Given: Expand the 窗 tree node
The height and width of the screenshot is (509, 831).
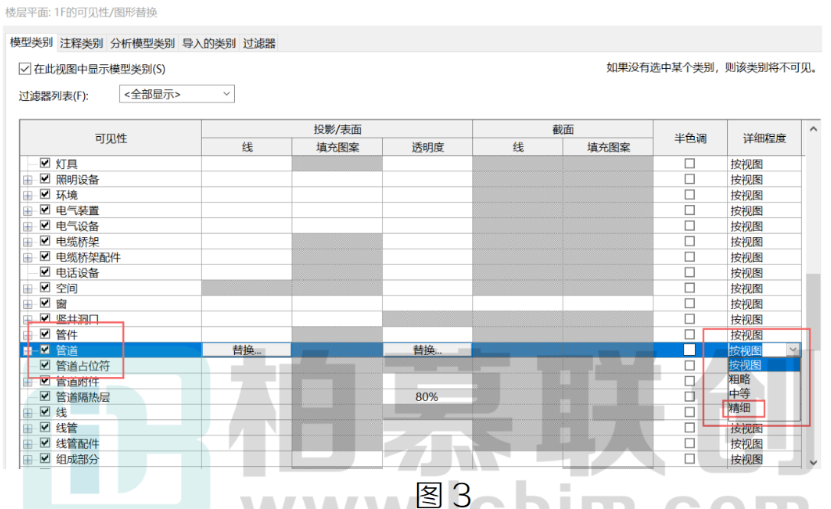Looking at the screenshot, I should coord(28,304).
